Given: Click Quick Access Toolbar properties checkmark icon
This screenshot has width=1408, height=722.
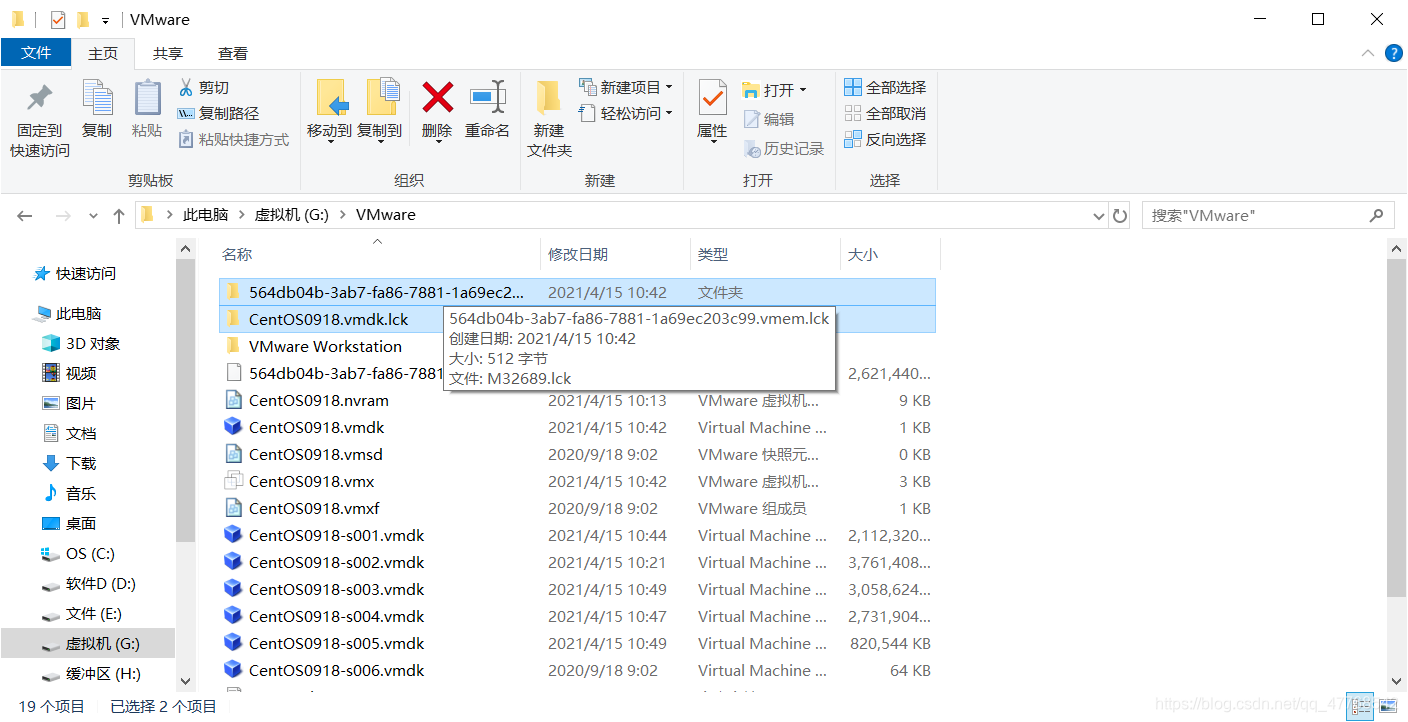Looking at the screenshot, I should click(x=57, y=19).
